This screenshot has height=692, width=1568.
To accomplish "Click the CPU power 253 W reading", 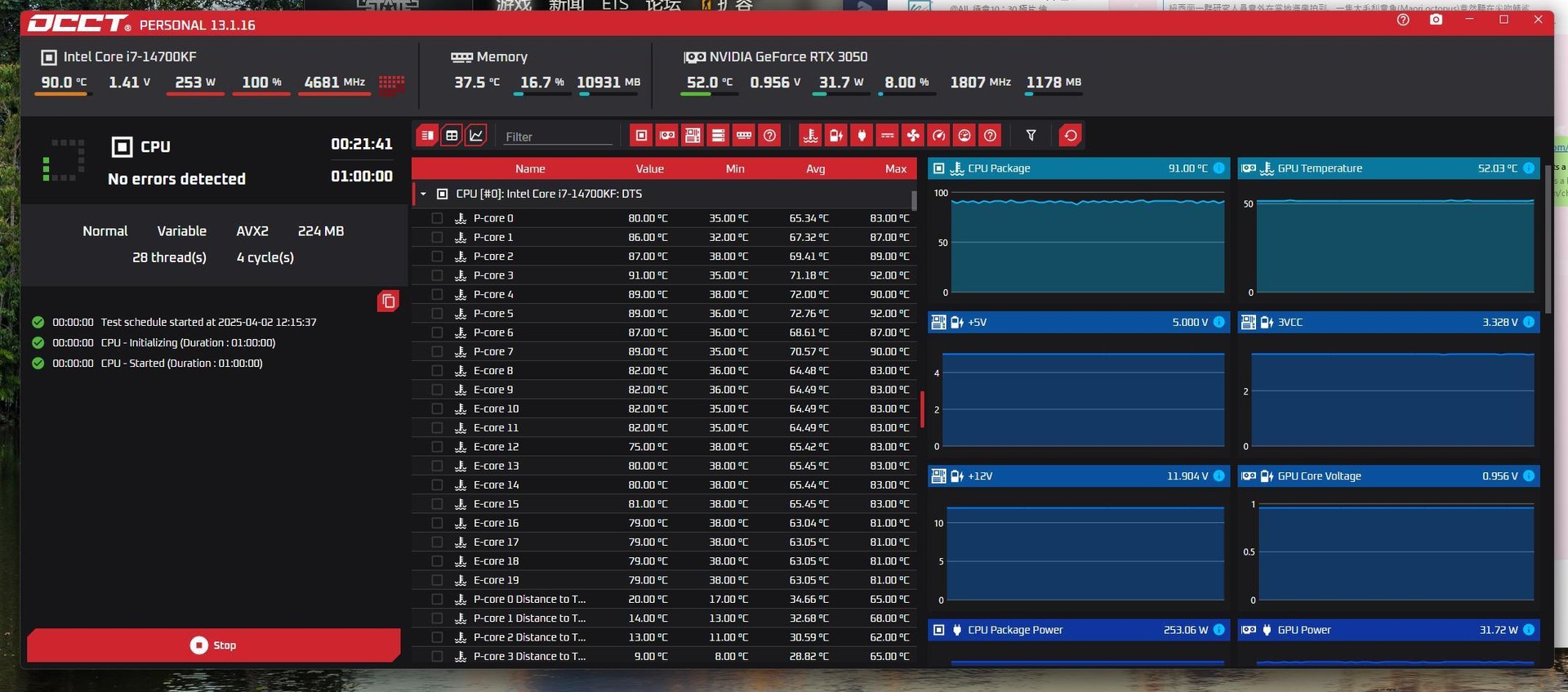I will (x=195, y=83).
